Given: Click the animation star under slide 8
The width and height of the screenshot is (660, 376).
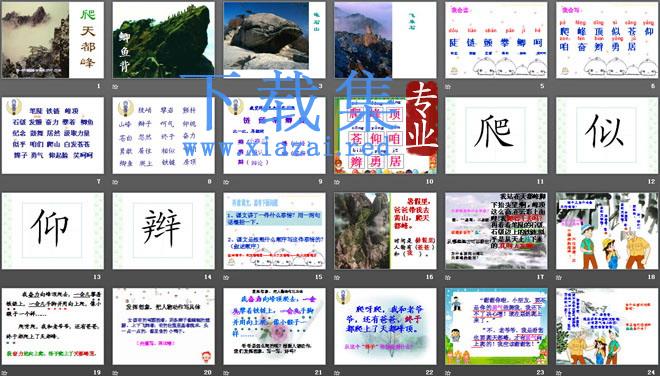Looking at the screenshot, I should click(115, 182).
